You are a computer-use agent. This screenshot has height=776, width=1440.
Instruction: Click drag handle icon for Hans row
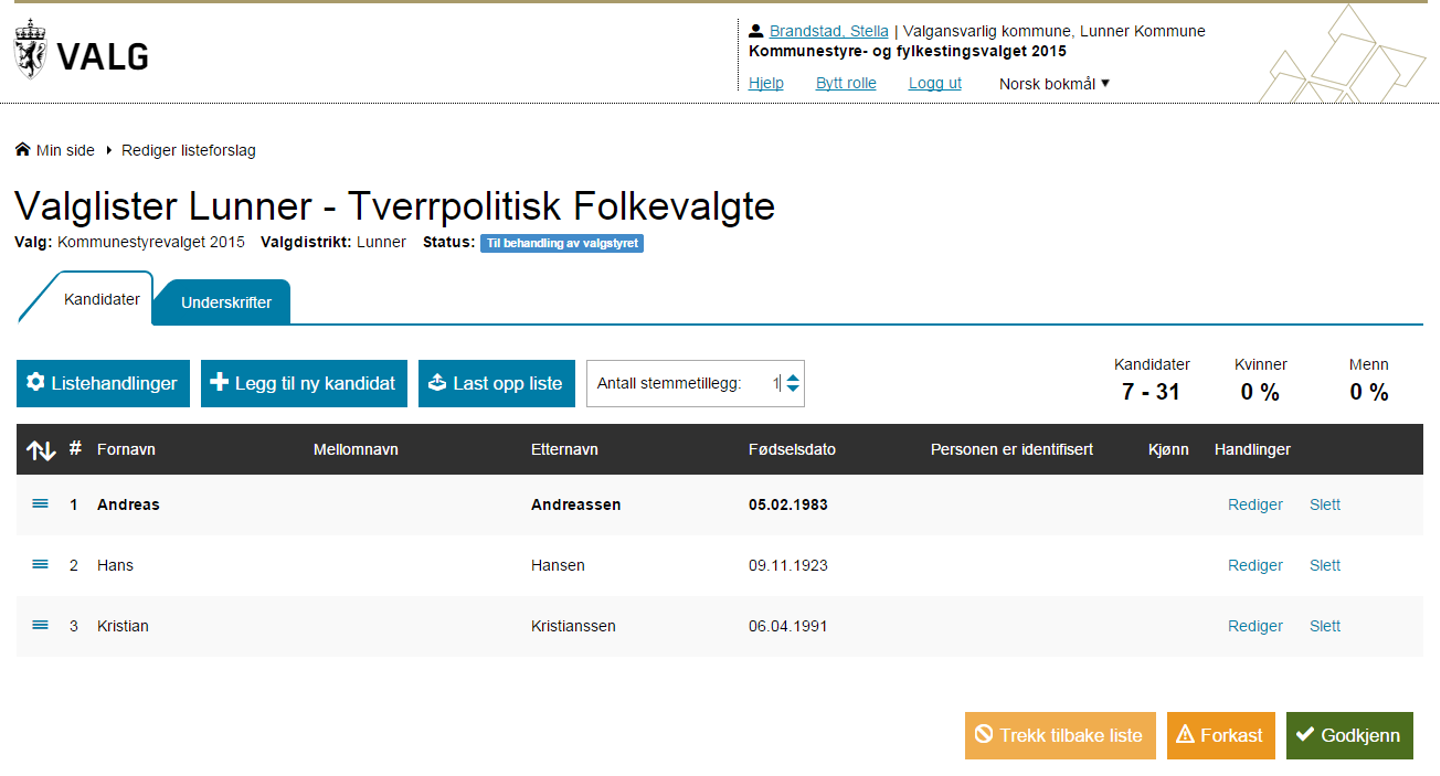pos(40,565)
